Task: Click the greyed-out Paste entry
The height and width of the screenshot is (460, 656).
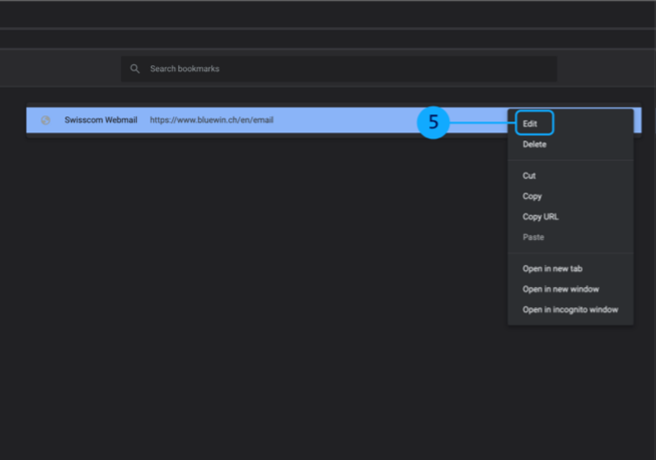Action: tap(533, 237)
